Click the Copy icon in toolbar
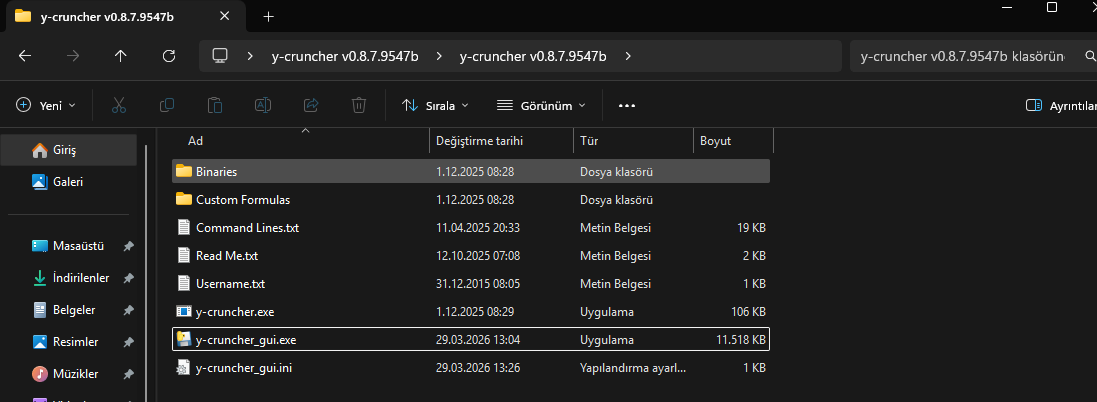 [x=167, y=106]
